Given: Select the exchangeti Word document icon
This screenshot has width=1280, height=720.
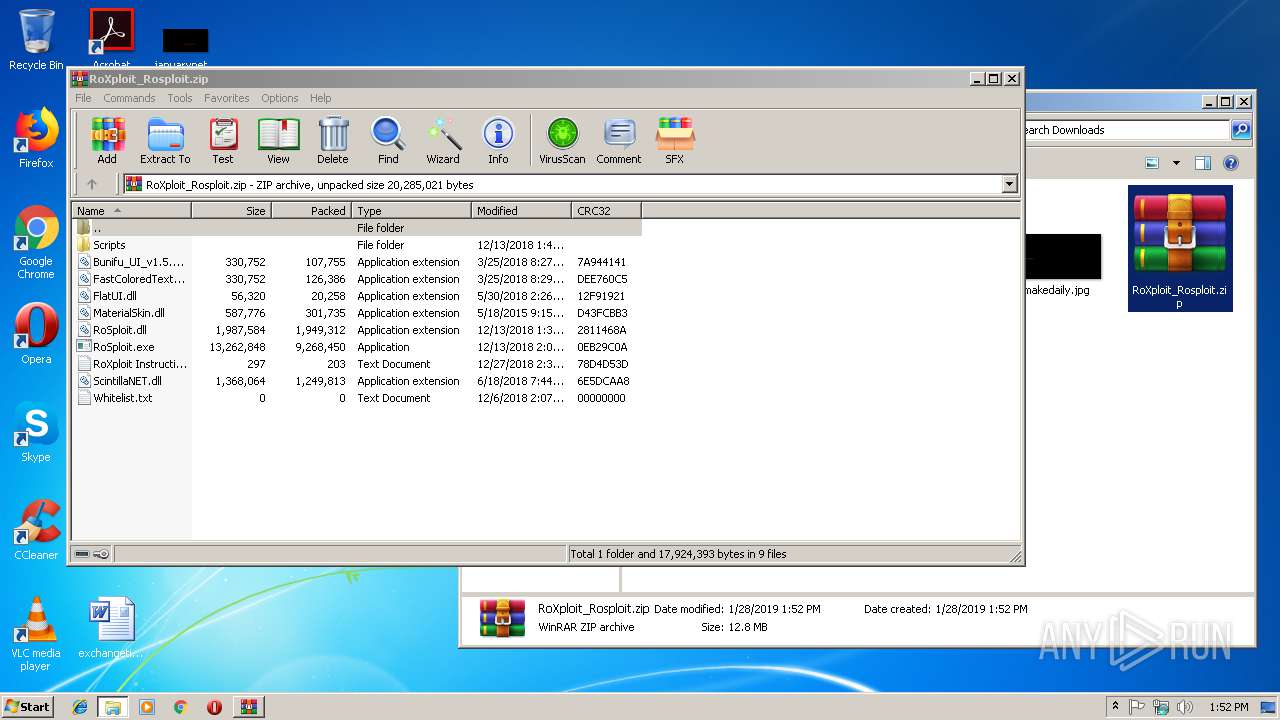Looking at the screenshot, I should (111, 628).
